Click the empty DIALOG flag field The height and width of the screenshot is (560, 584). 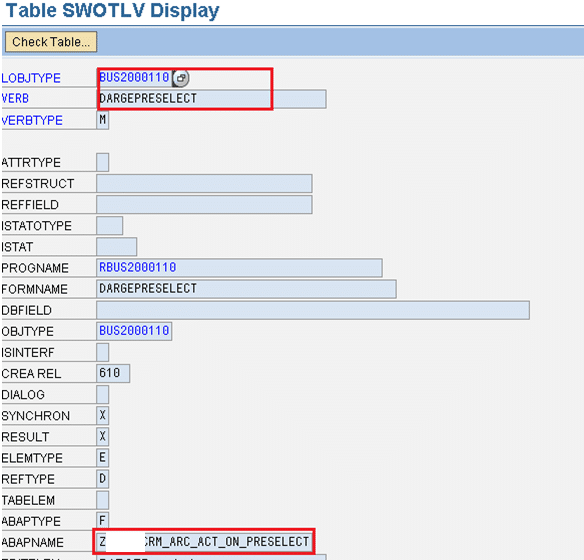tap(102, 395)
